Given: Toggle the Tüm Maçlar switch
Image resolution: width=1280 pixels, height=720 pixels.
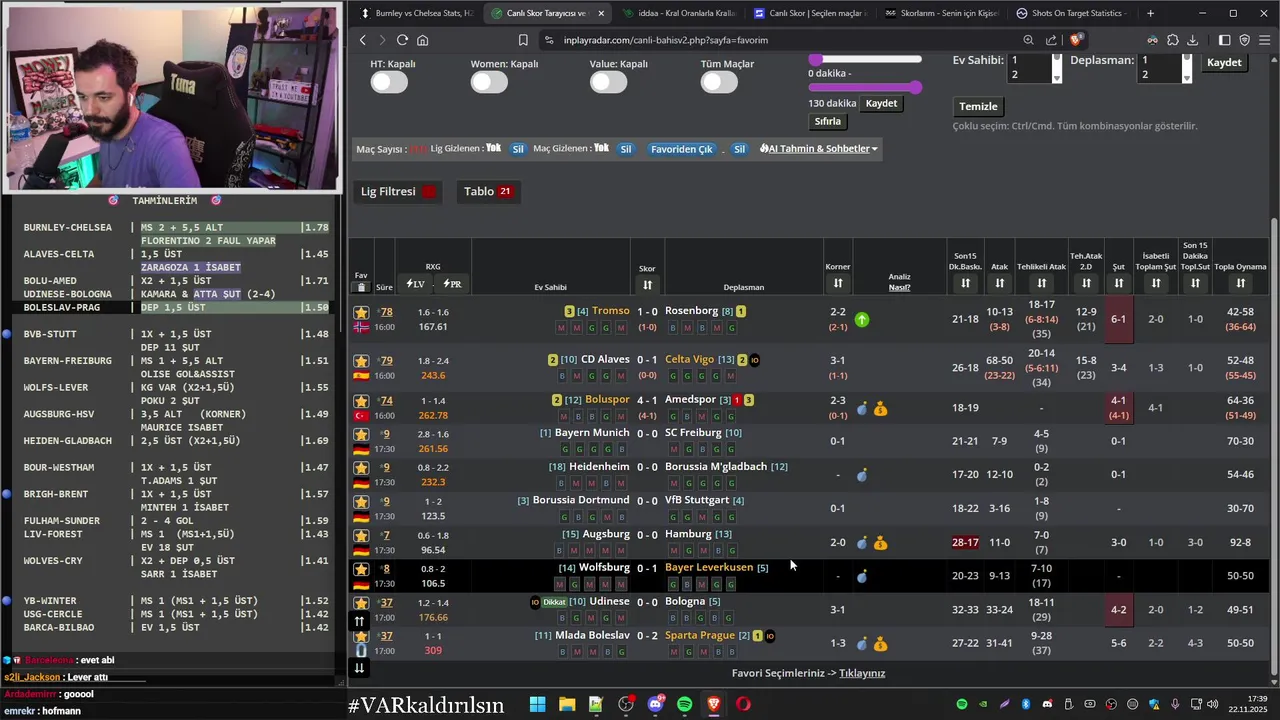Looking at the screenshot, I should click(719, 82).
